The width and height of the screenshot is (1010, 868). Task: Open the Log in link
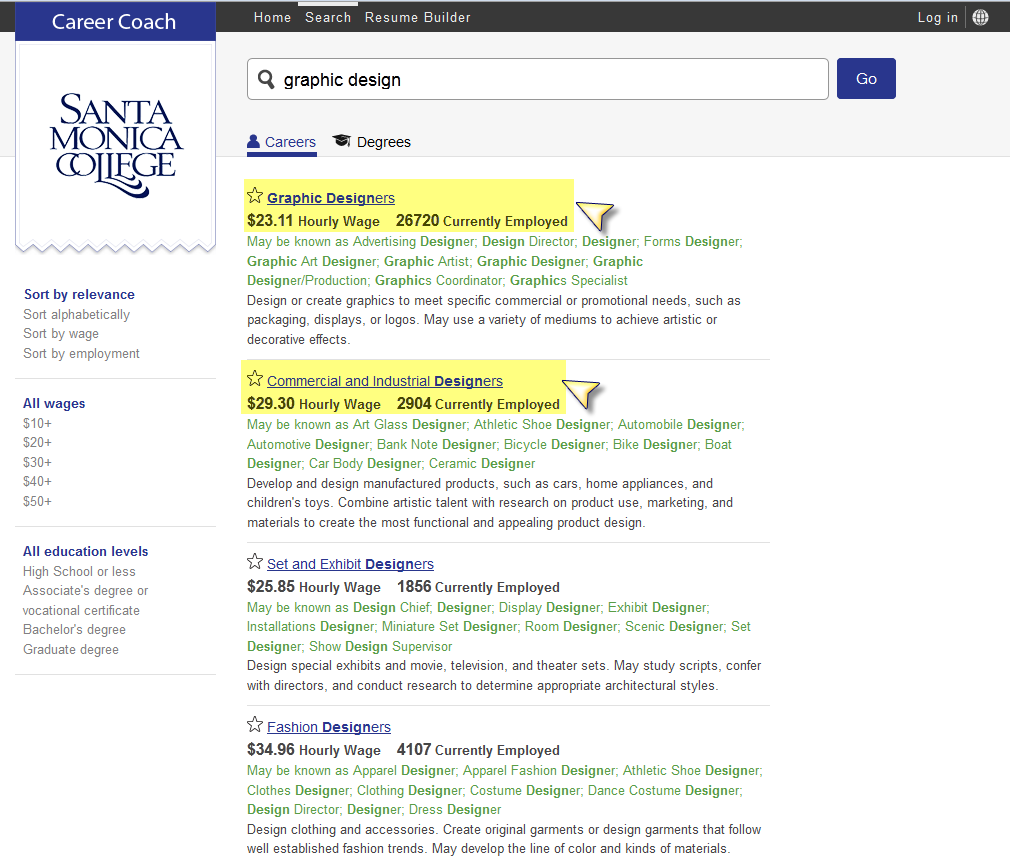tap(937, 17)
